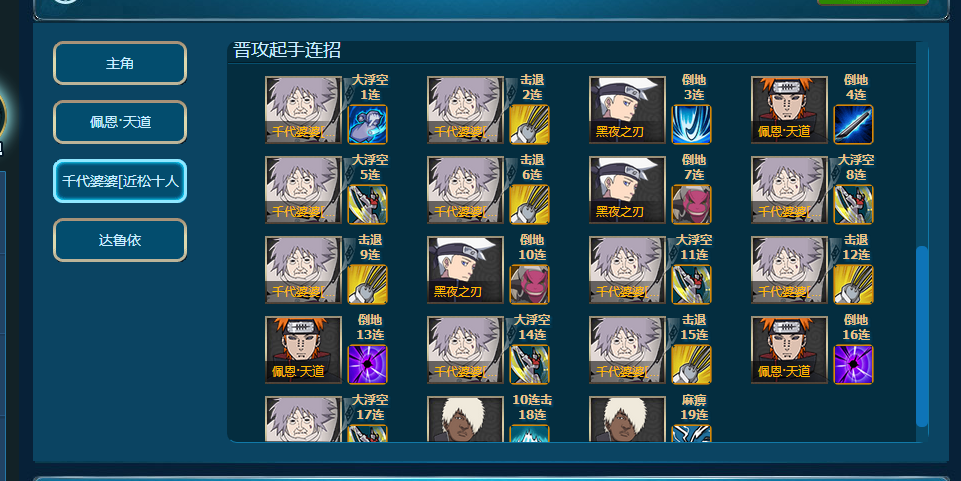This screenshot has height=481, width=961.
Task: Click the 10连 倒地 mask skill icon
Action: pos(530,284)
